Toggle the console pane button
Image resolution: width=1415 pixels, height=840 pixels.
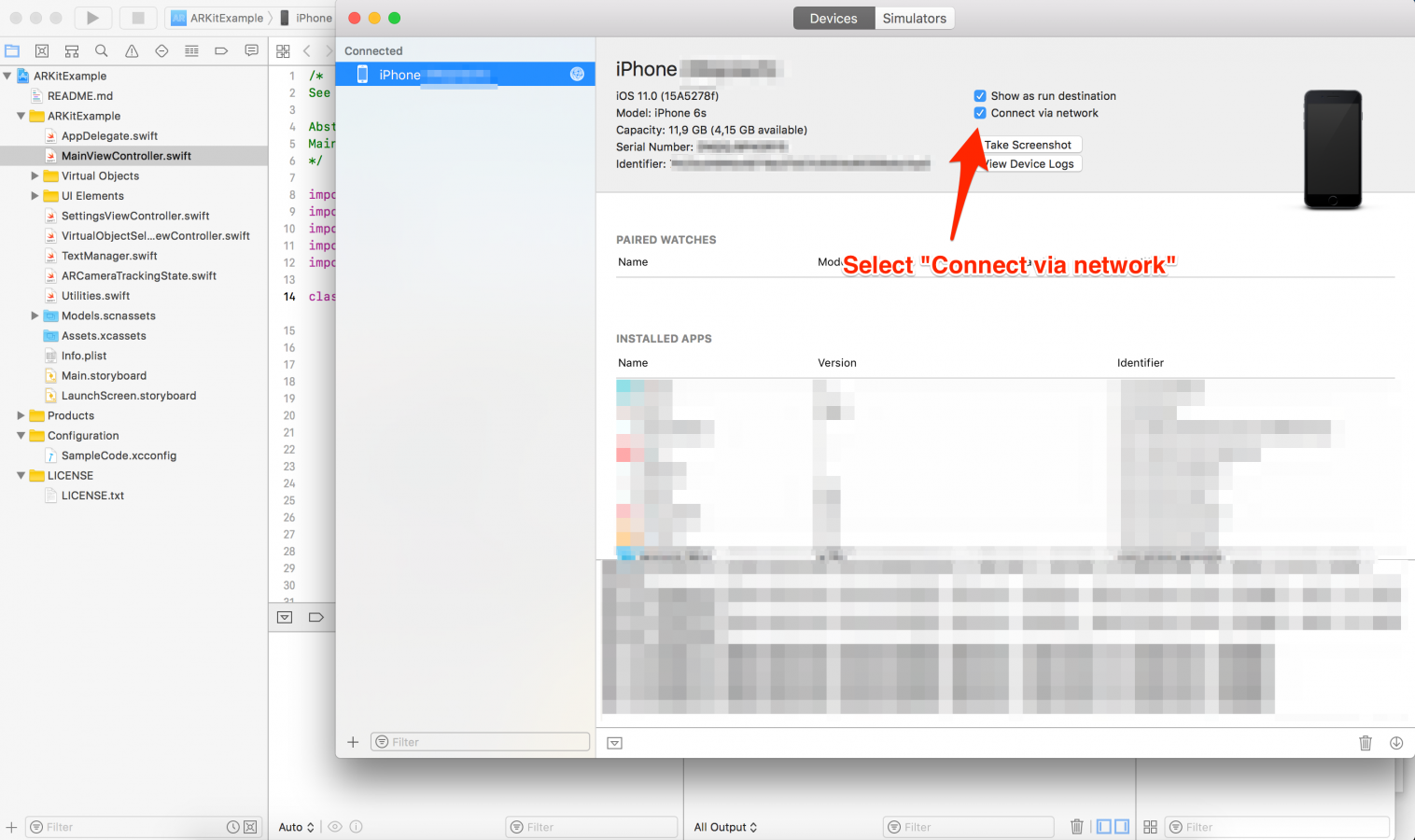1122,827
